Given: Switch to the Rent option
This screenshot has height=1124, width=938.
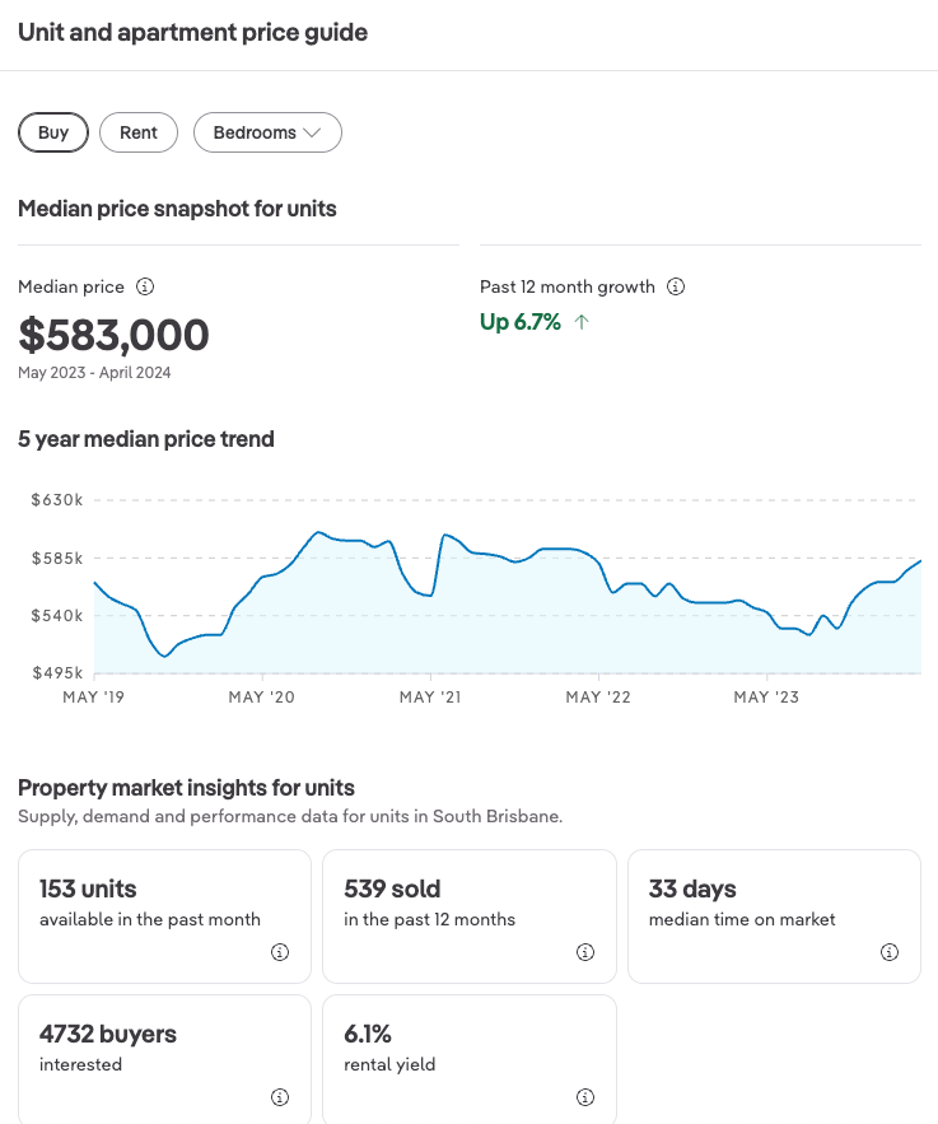Looking at the screenshot, I should 138,133.
